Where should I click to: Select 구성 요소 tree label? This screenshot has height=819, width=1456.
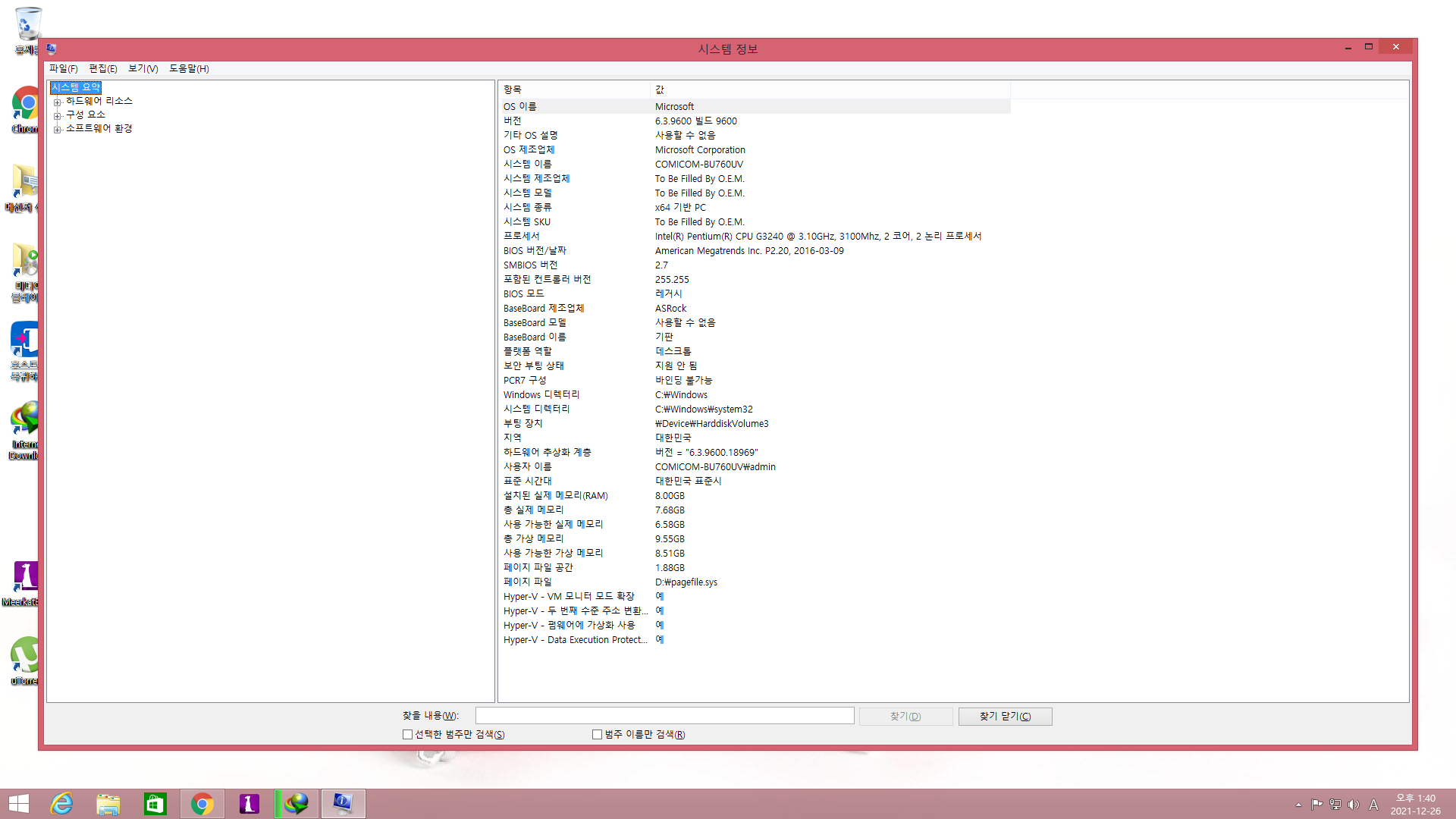tap(86, 115)
